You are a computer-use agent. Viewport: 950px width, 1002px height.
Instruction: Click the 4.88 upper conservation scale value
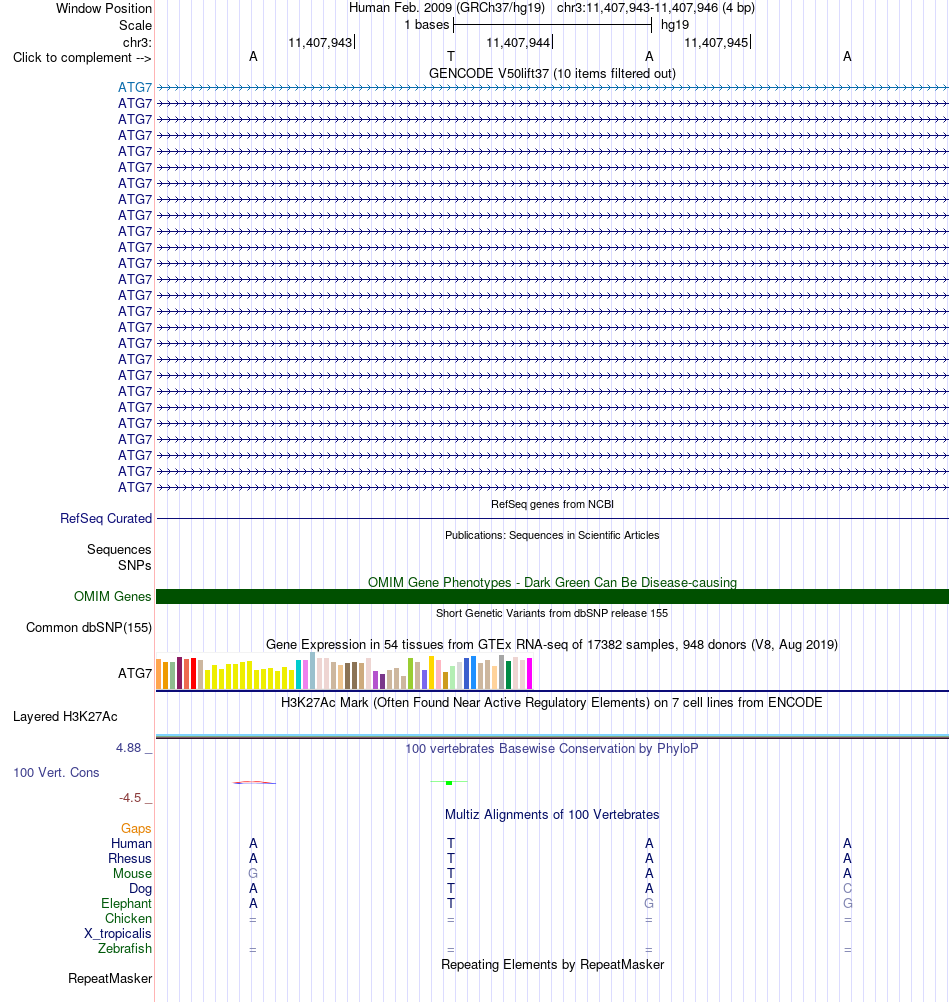[128, 748]
